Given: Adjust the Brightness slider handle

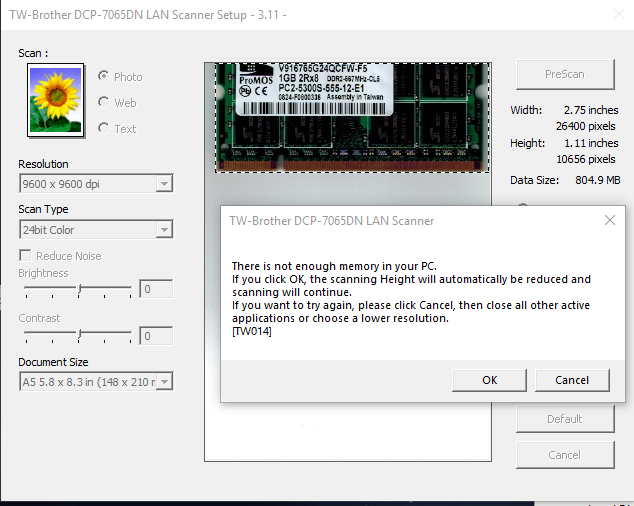Looking at the screenshot, I should coord(80,289).
